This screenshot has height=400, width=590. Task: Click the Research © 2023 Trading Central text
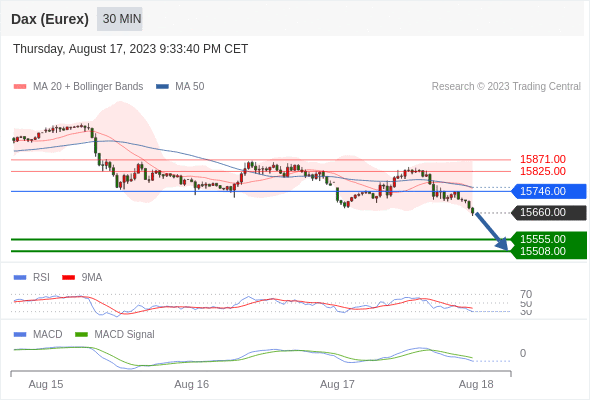(506, 87)
